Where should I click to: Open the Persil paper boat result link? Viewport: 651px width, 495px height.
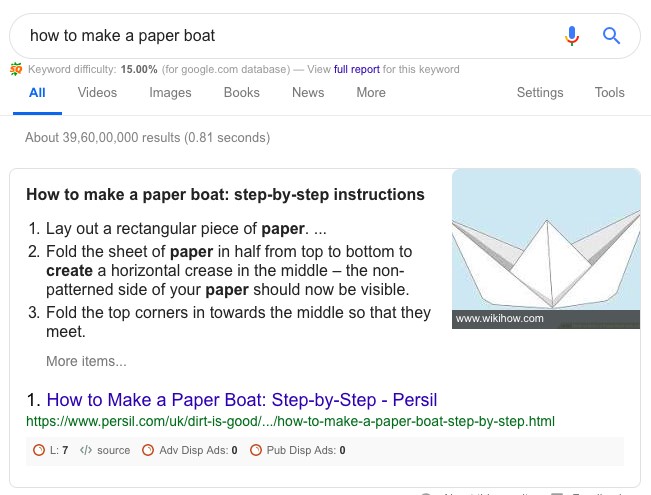(x=241, y=400)
